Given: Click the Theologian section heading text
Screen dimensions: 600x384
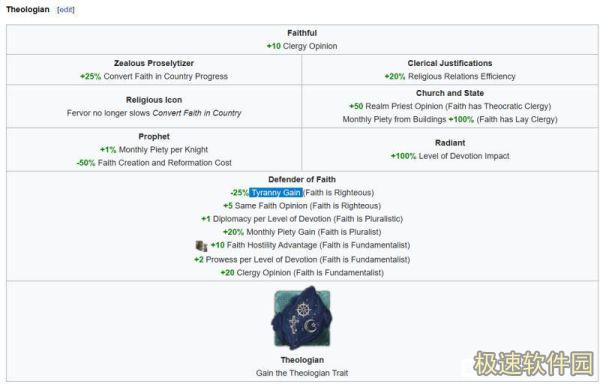Looking at the screenshot, I should pyautogui.click(x=28, y=10).
